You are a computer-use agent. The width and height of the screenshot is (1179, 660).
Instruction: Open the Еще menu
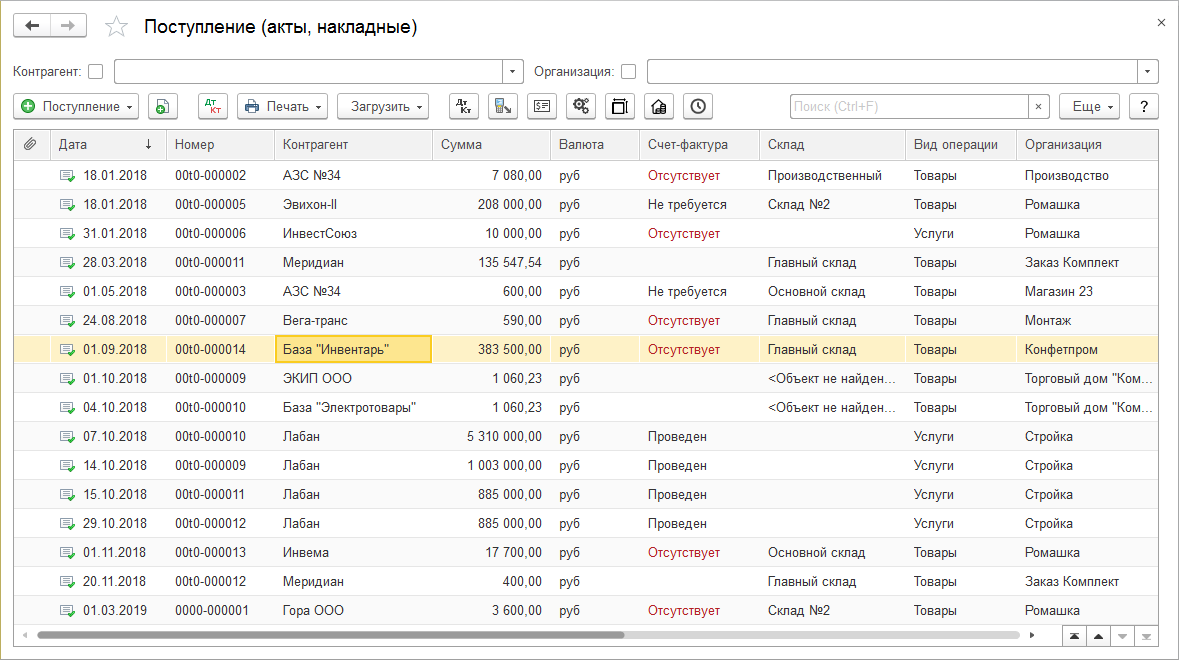(1088, 106)
